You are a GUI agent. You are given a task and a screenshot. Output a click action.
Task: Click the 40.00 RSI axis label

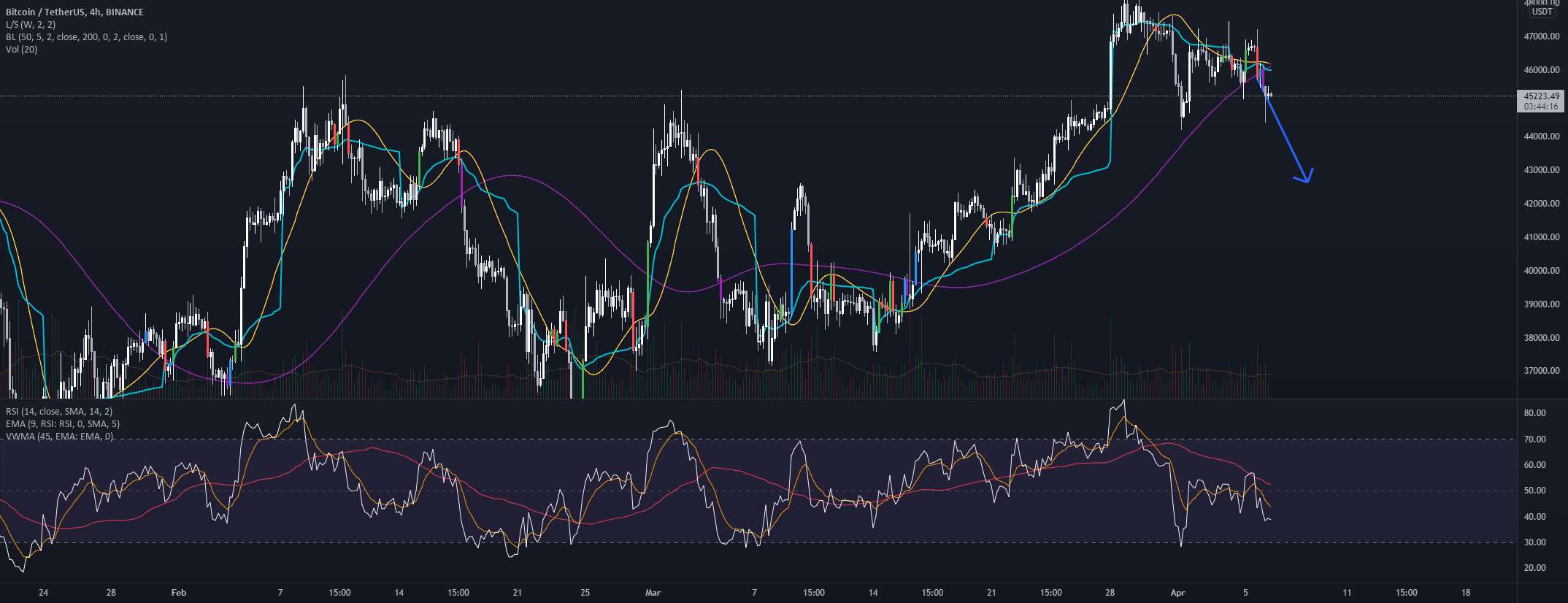(x=1535, y=517)
